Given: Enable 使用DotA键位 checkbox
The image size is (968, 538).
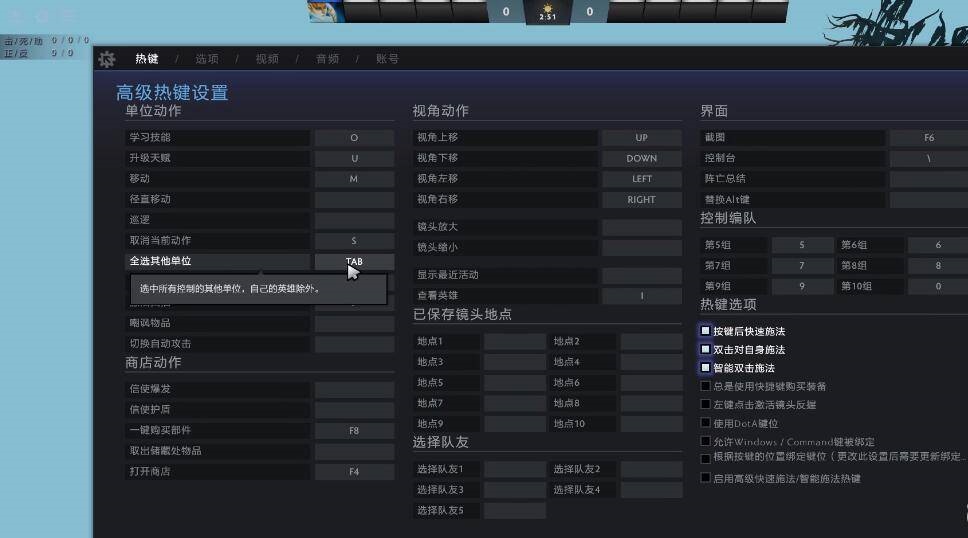Looking at the screenshot, I should [705, 423].
